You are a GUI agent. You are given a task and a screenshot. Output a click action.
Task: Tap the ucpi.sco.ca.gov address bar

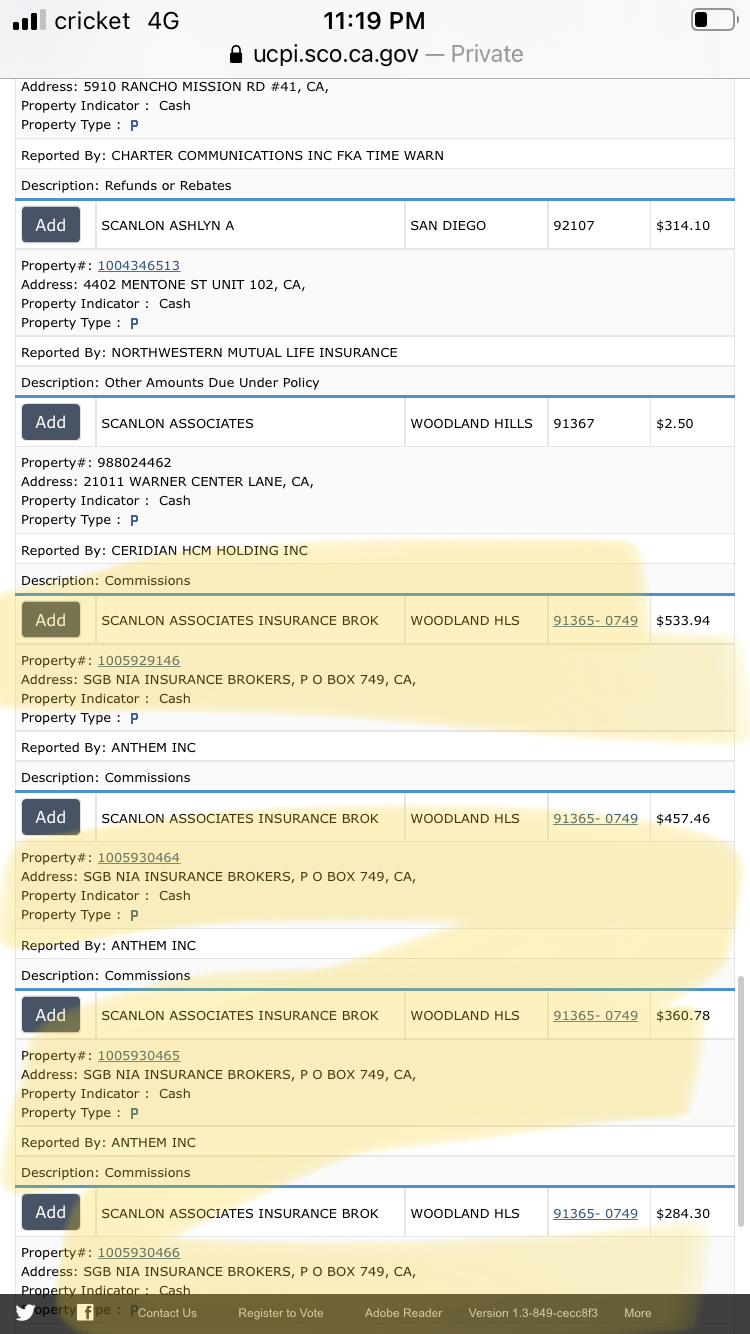(375, 53)
